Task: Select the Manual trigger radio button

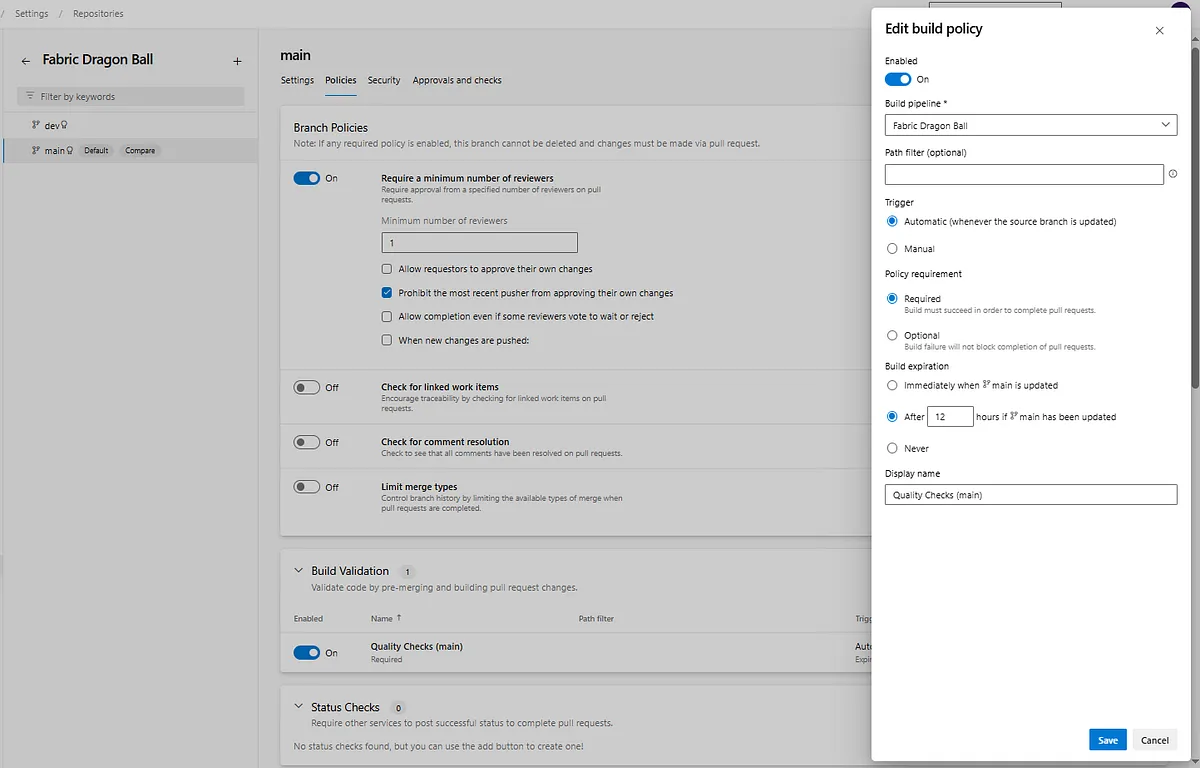Action: [892, 249]
